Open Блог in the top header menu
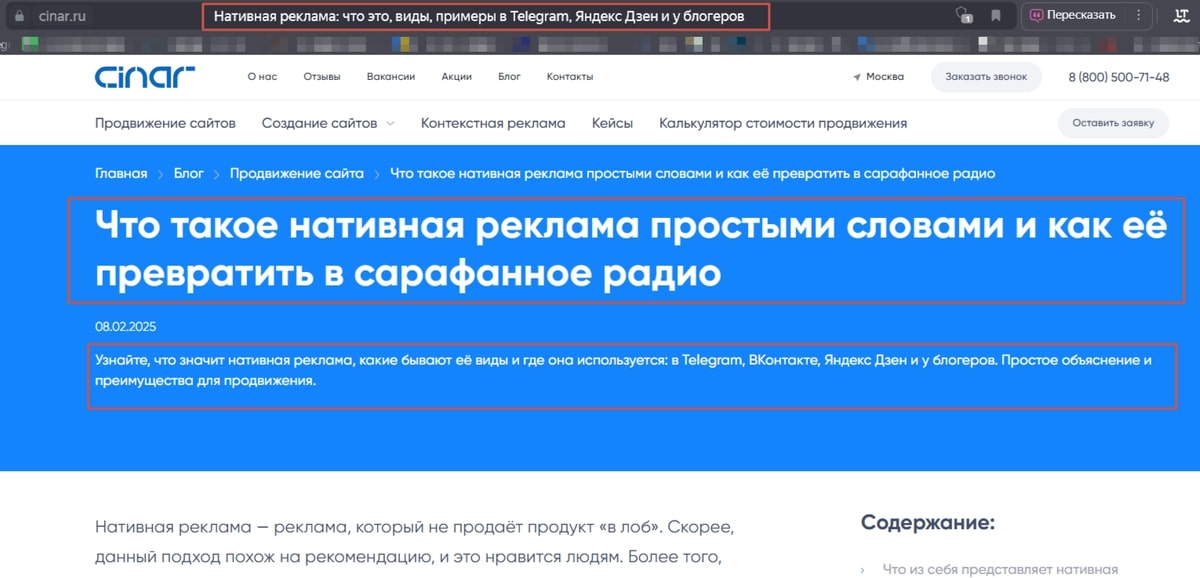 tap(509, 77)
